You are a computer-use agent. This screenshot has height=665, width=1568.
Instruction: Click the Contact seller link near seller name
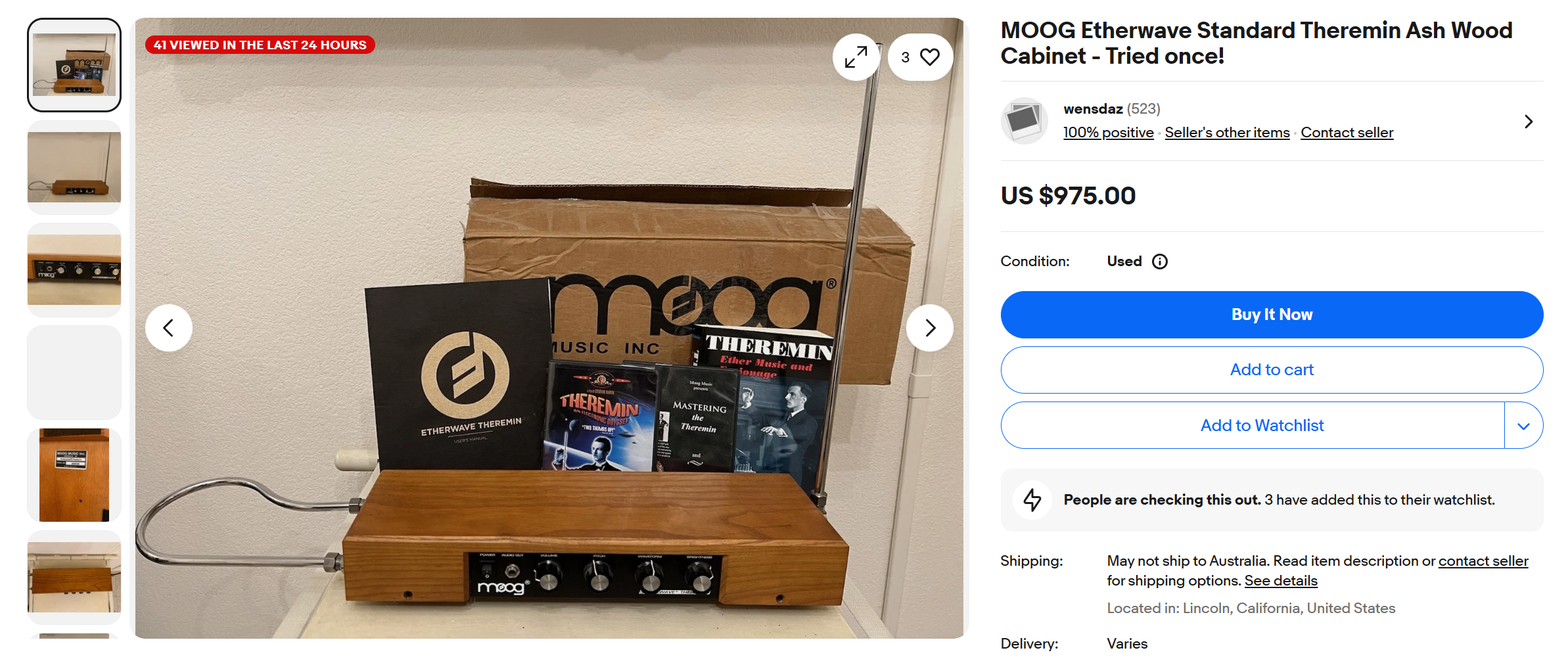tap(1347, 133)
